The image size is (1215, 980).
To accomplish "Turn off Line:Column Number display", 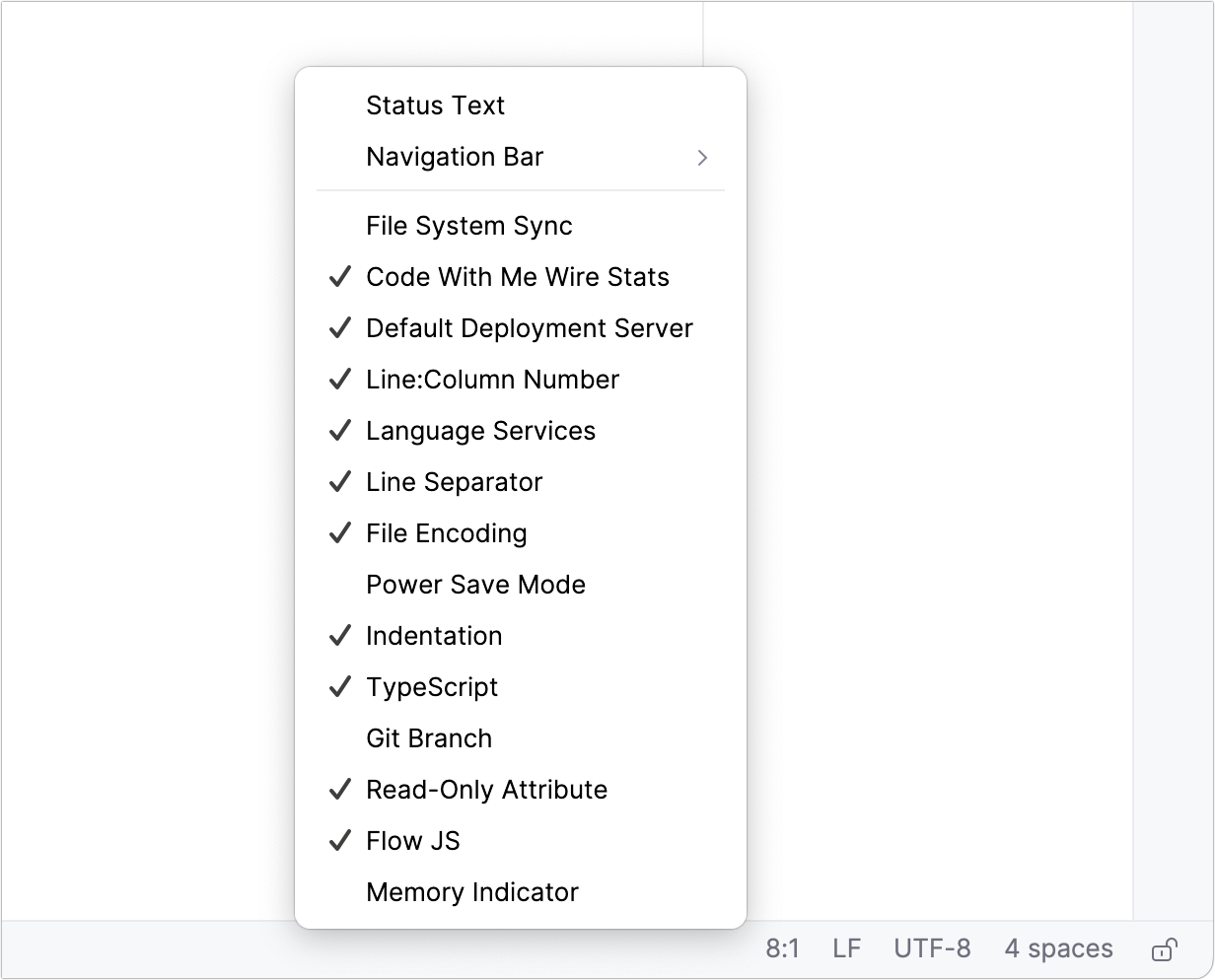I will pyautogui.click(x=492, y=380).
